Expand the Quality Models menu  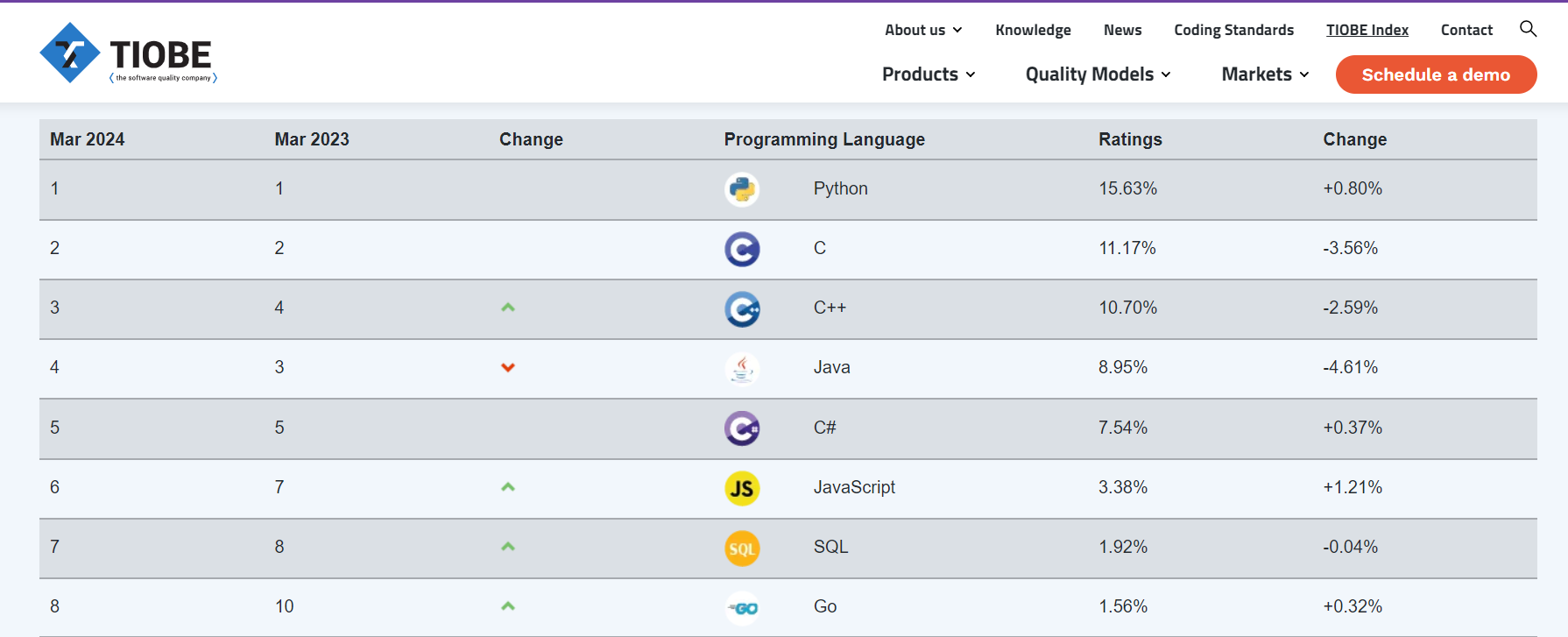[x=1098, y=74]
